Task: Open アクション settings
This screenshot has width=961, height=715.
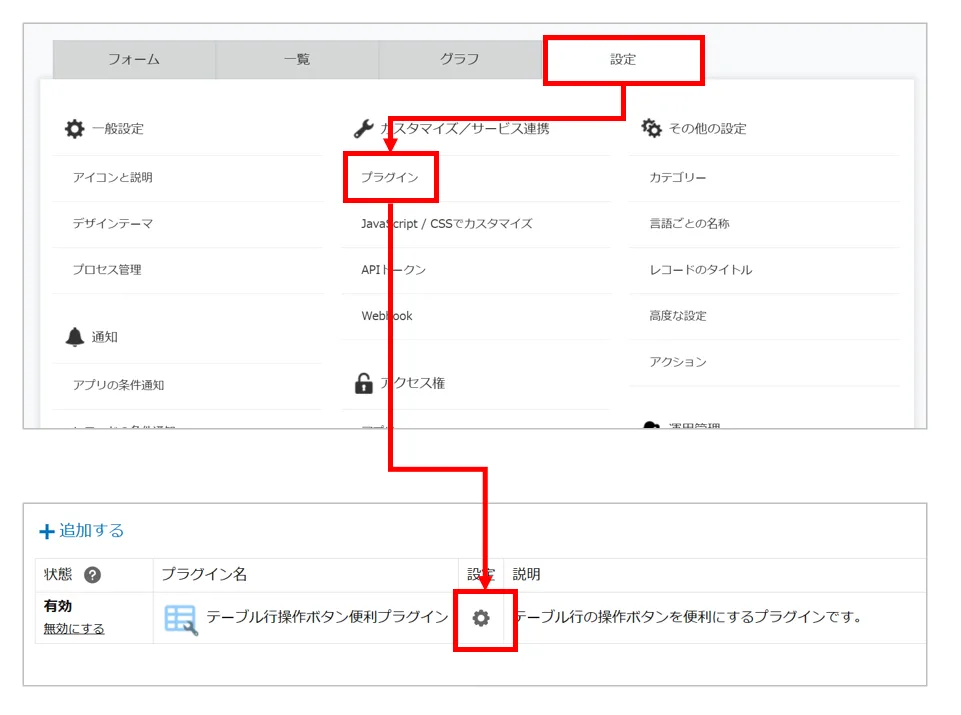Action: click(x=678, y=361)
